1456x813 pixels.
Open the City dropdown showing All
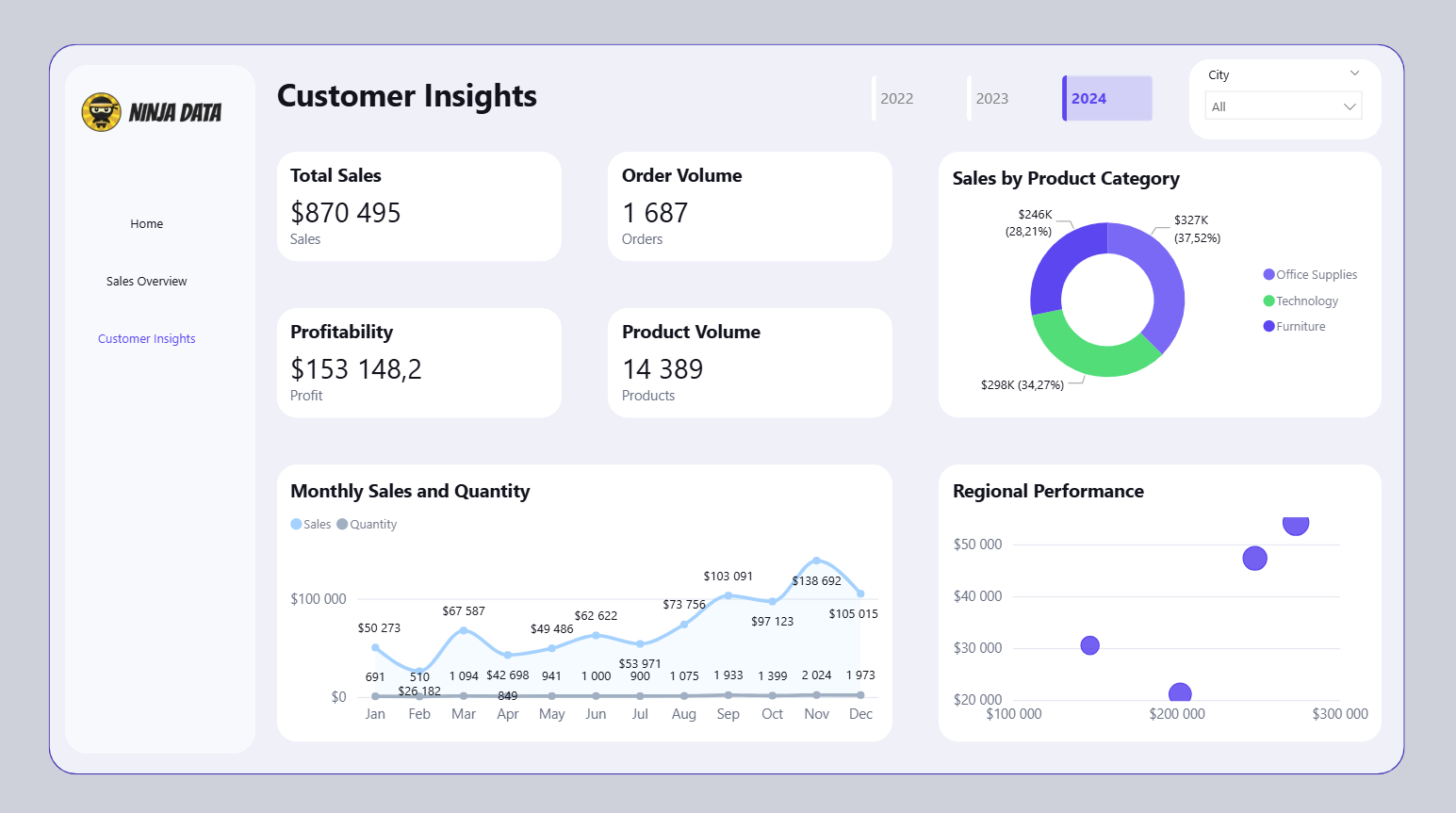1284,106
